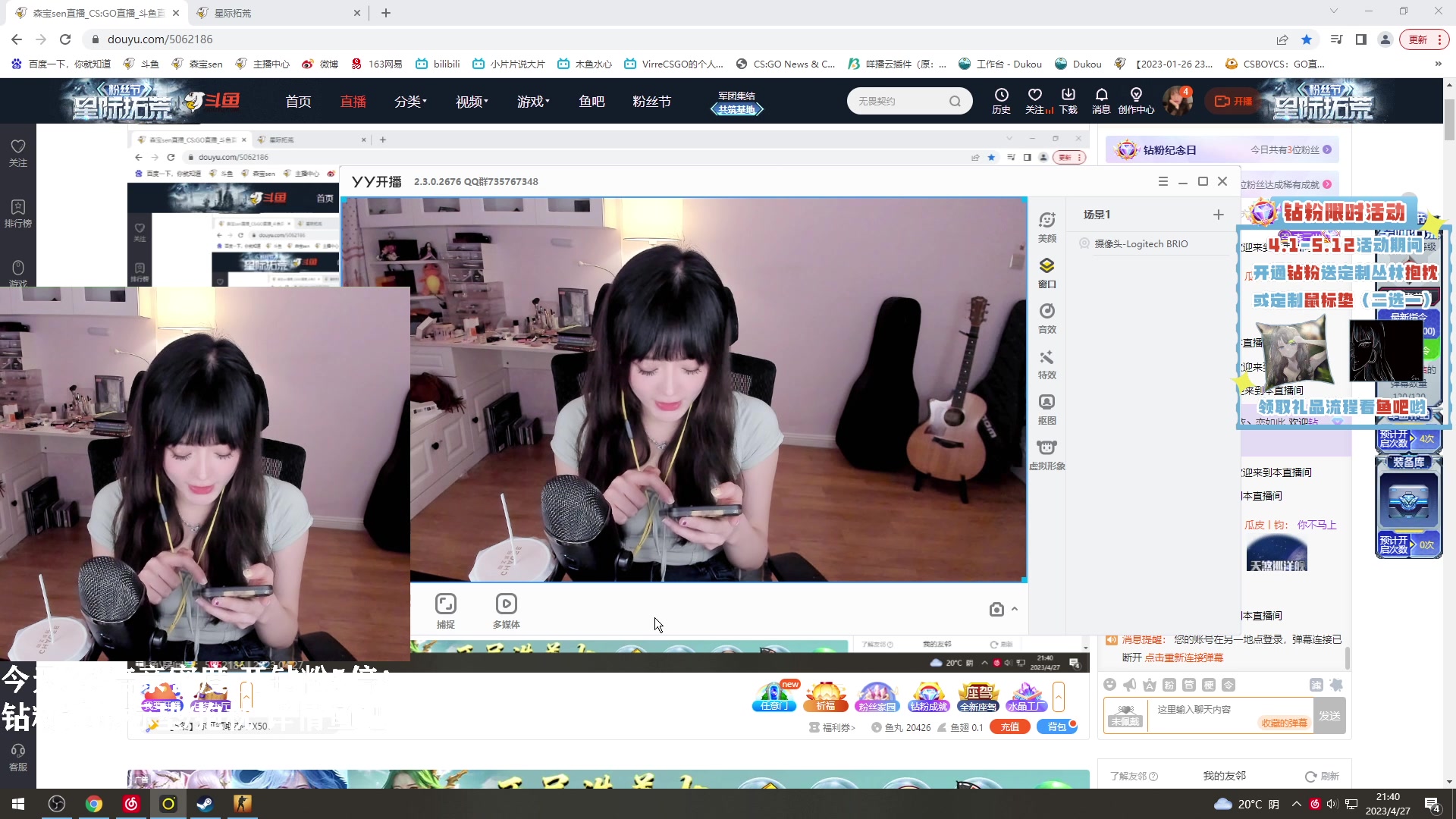1456x819 pixels.
Task: Show hidden tray icons in the taskbar
Action: coord(1296,804)
